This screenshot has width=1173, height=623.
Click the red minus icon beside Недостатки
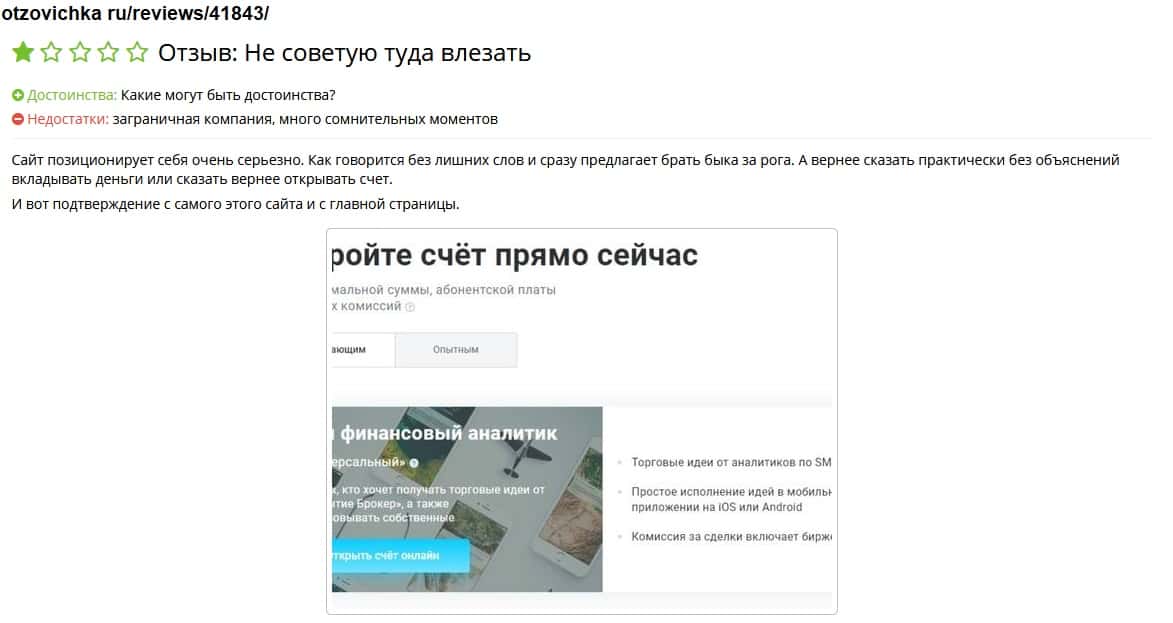(x=18, y=119)
